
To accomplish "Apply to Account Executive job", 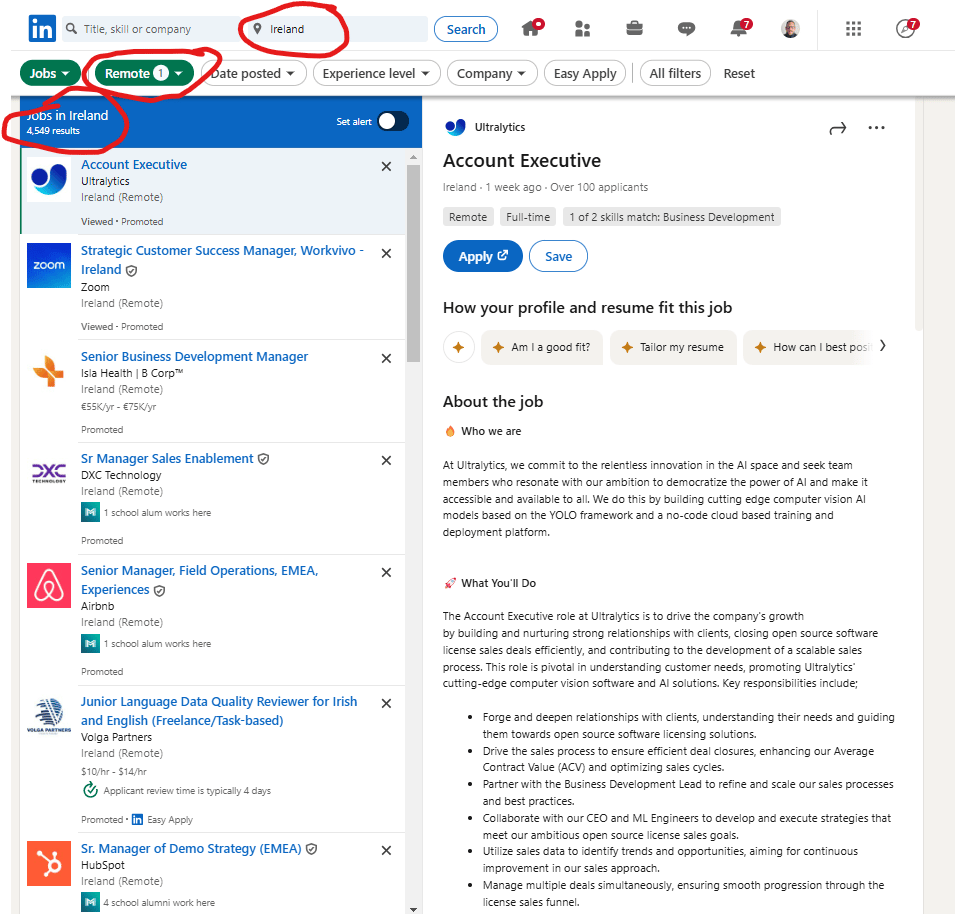I will tap(482, 256).
